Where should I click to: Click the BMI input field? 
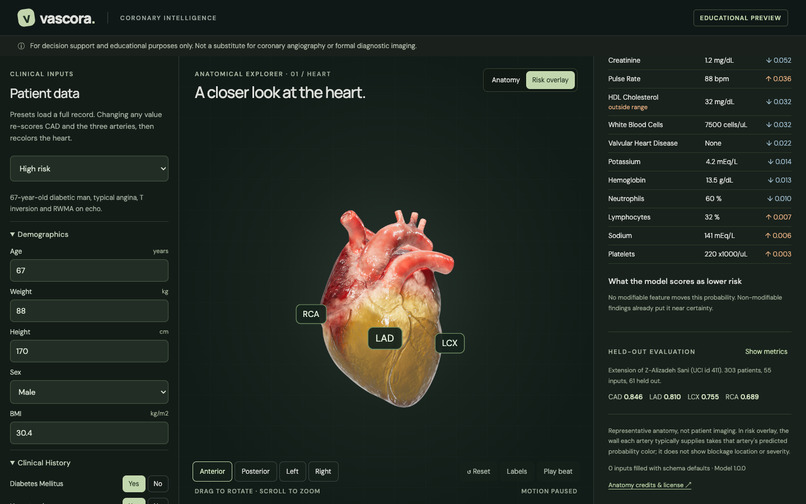pos(89,433)
